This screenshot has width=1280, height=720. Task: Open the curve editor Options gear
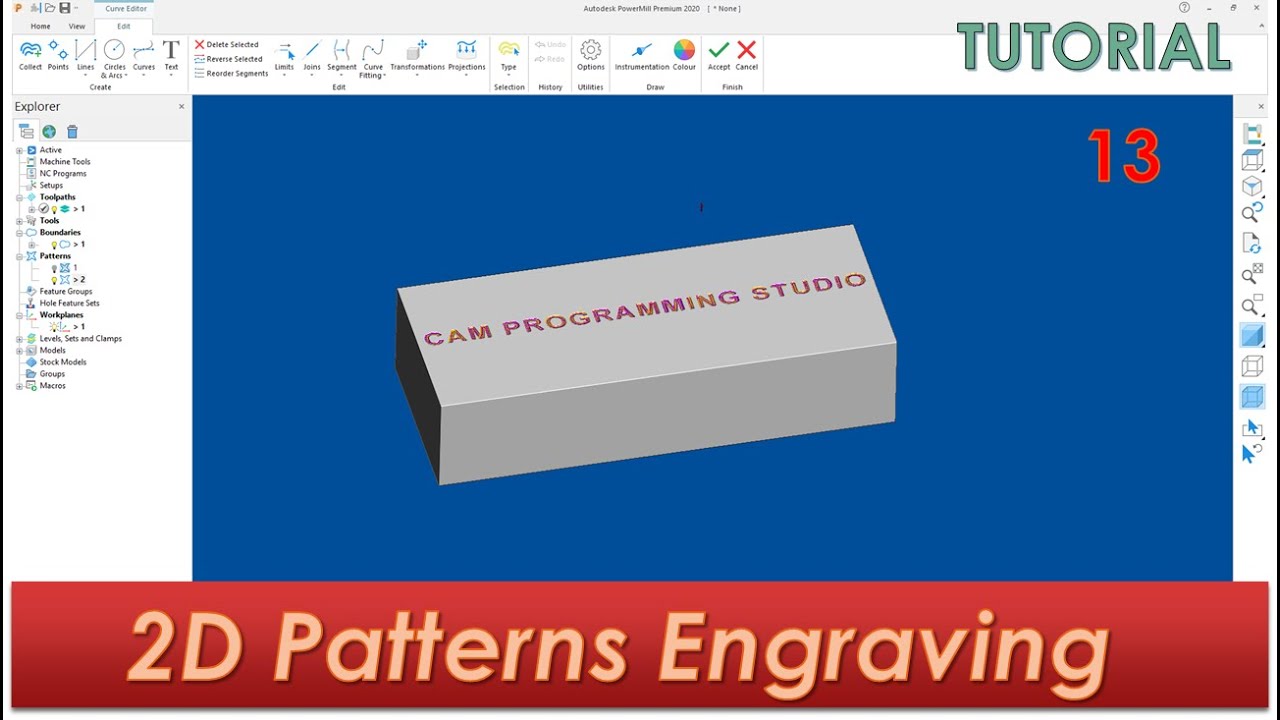(x=591, y=55)
